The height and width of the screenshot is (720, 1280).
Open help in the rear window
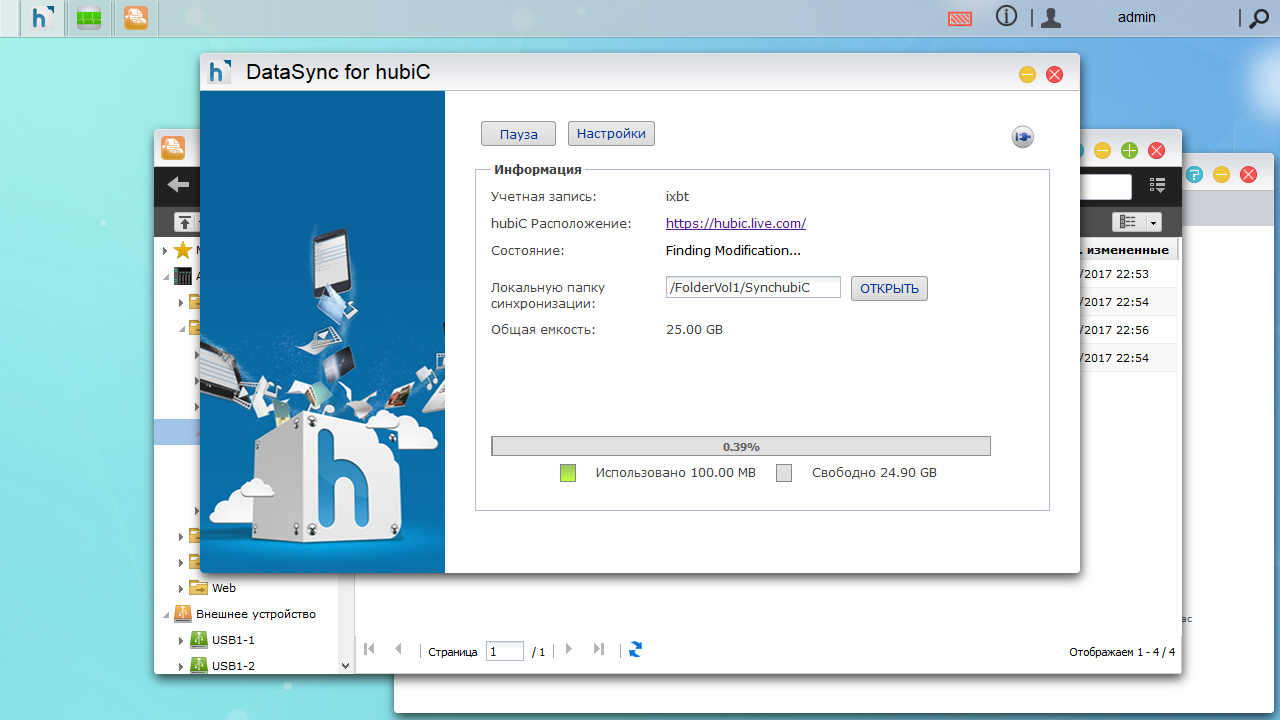point(1194,174)
